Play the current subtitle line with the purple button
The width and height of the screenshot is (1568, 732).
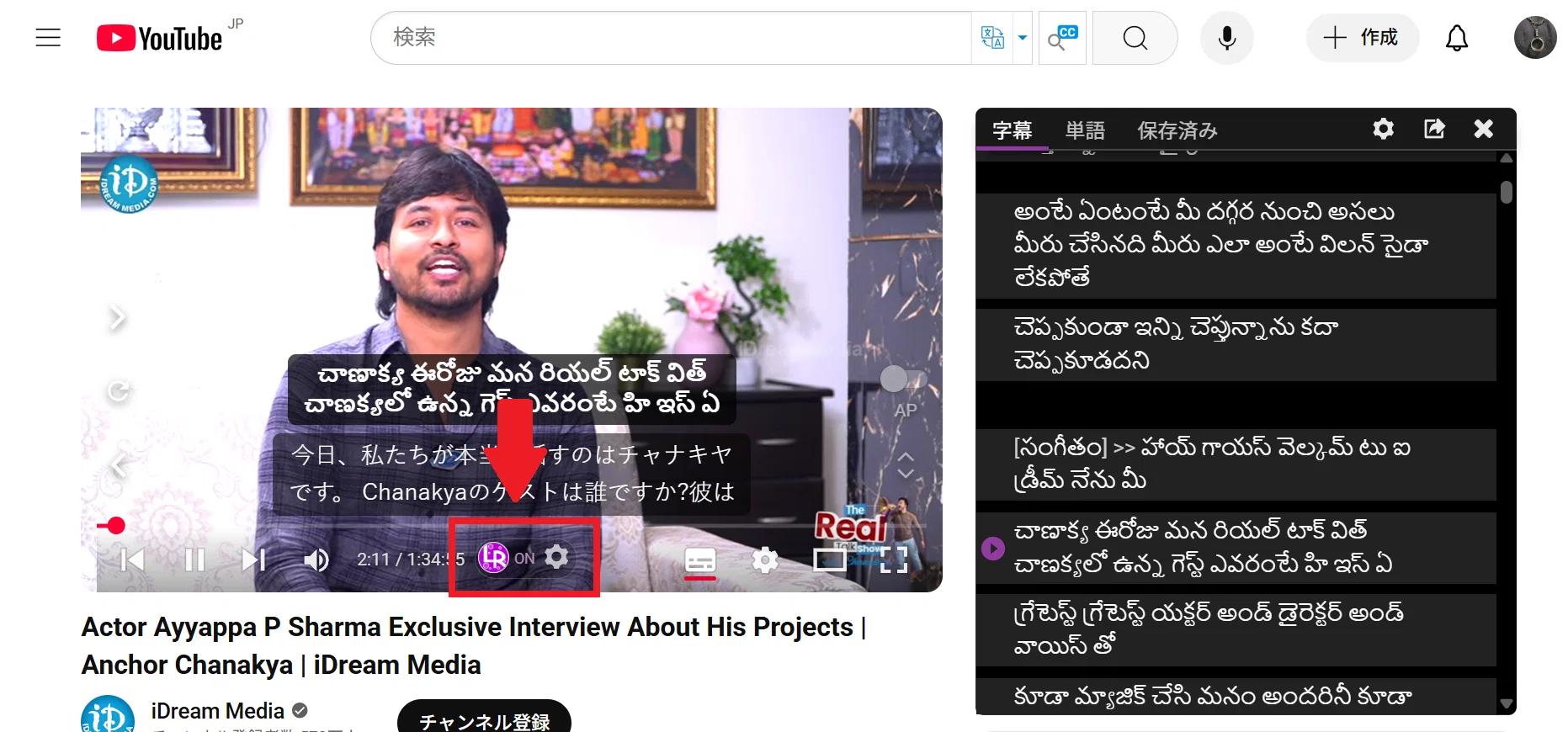tap(993, 549)
